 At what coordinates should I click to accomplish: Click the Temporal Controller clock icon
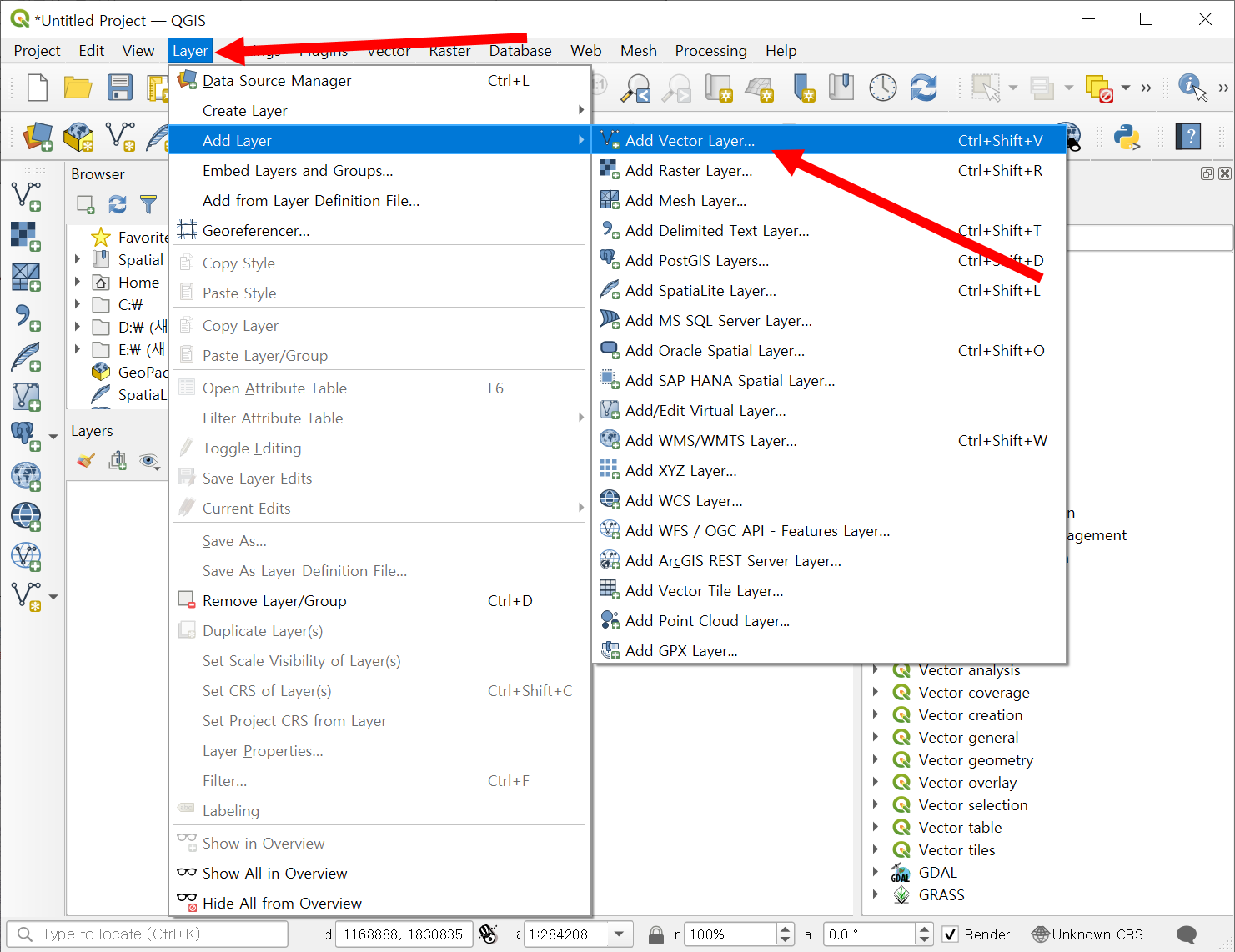pyautogui.click(x=882, y=88)
